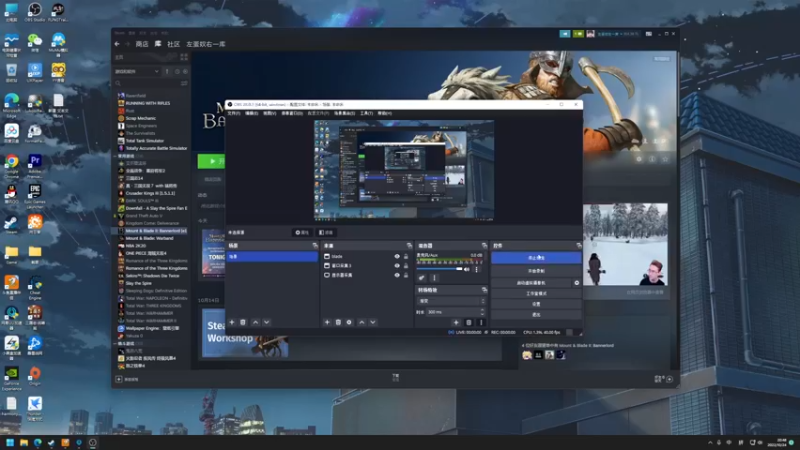This screenshot has width=800, height=450.
Task: Open Steam sort-by recent clock icon
Action: coord(177,71)
